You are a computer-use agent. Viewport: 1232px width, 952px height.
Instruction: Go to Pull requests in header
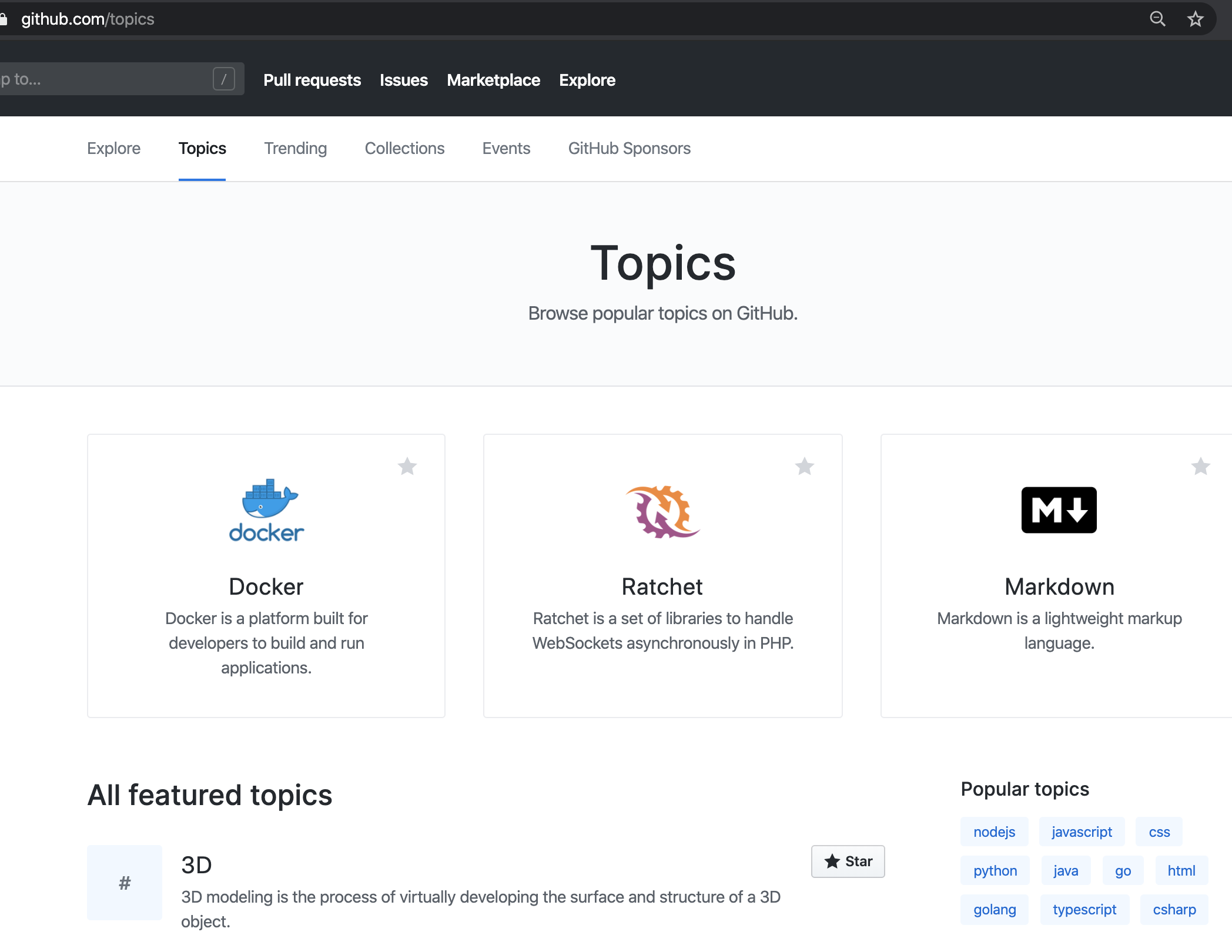pyautogui.click(x=312, y=80)
